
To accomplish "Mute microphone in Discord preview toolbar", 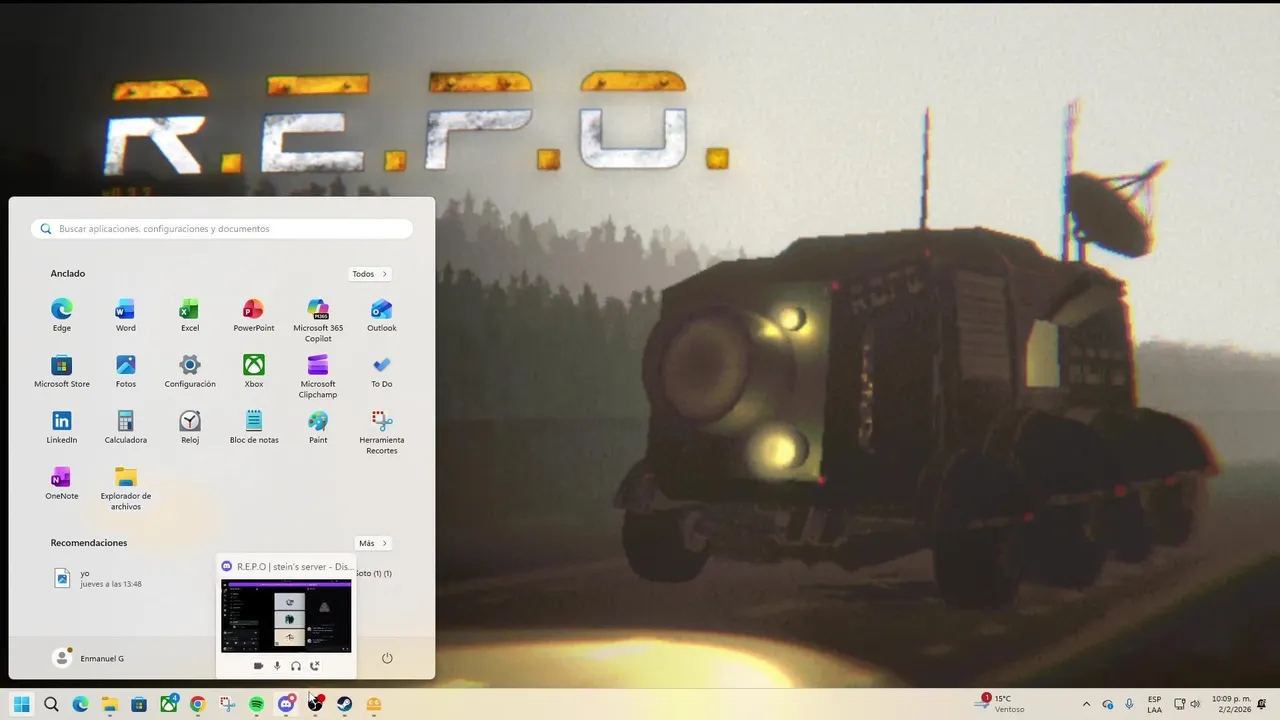I will (277, 666).
